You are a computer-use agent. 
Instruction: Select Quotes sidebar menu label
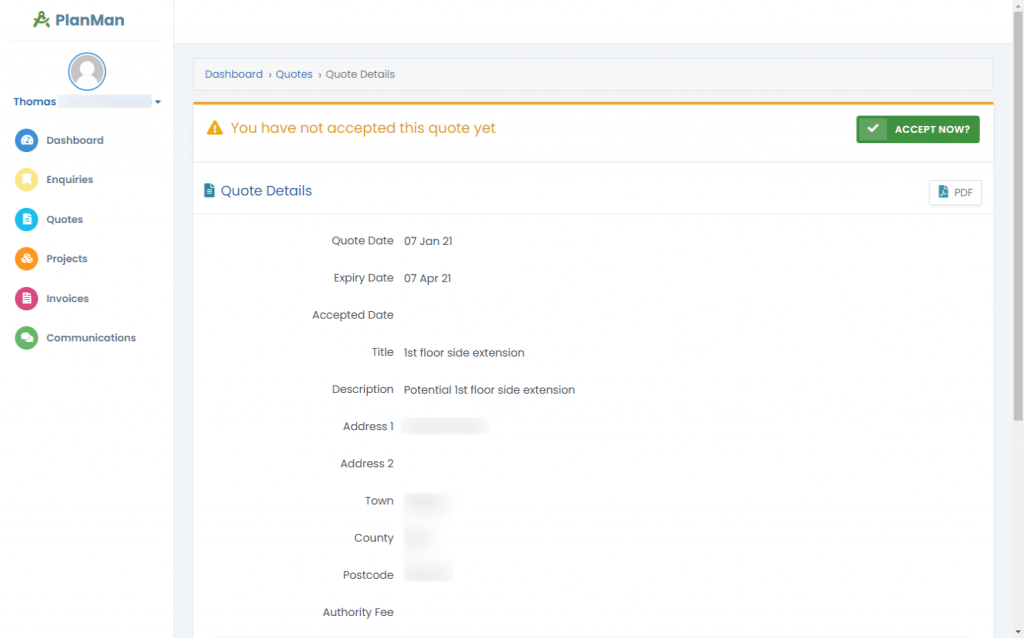[x=65, y=219]
